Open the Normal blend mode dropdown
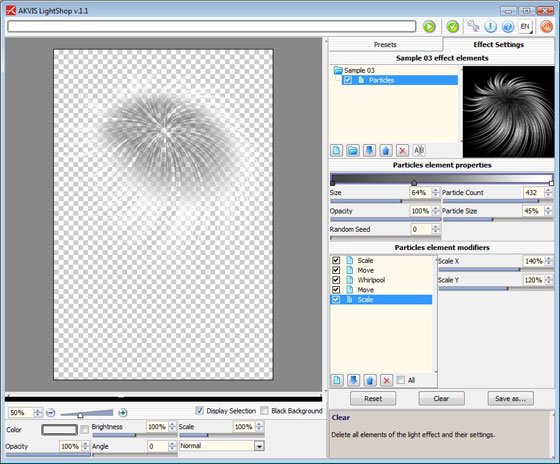Viewport: 560px width, 464px height. pos(259,446)
